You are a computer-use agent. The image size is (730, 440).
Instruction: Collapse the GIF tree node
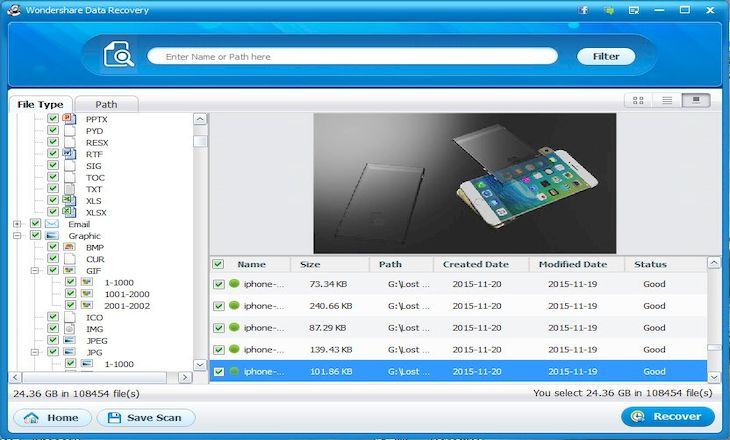point(35,271)
